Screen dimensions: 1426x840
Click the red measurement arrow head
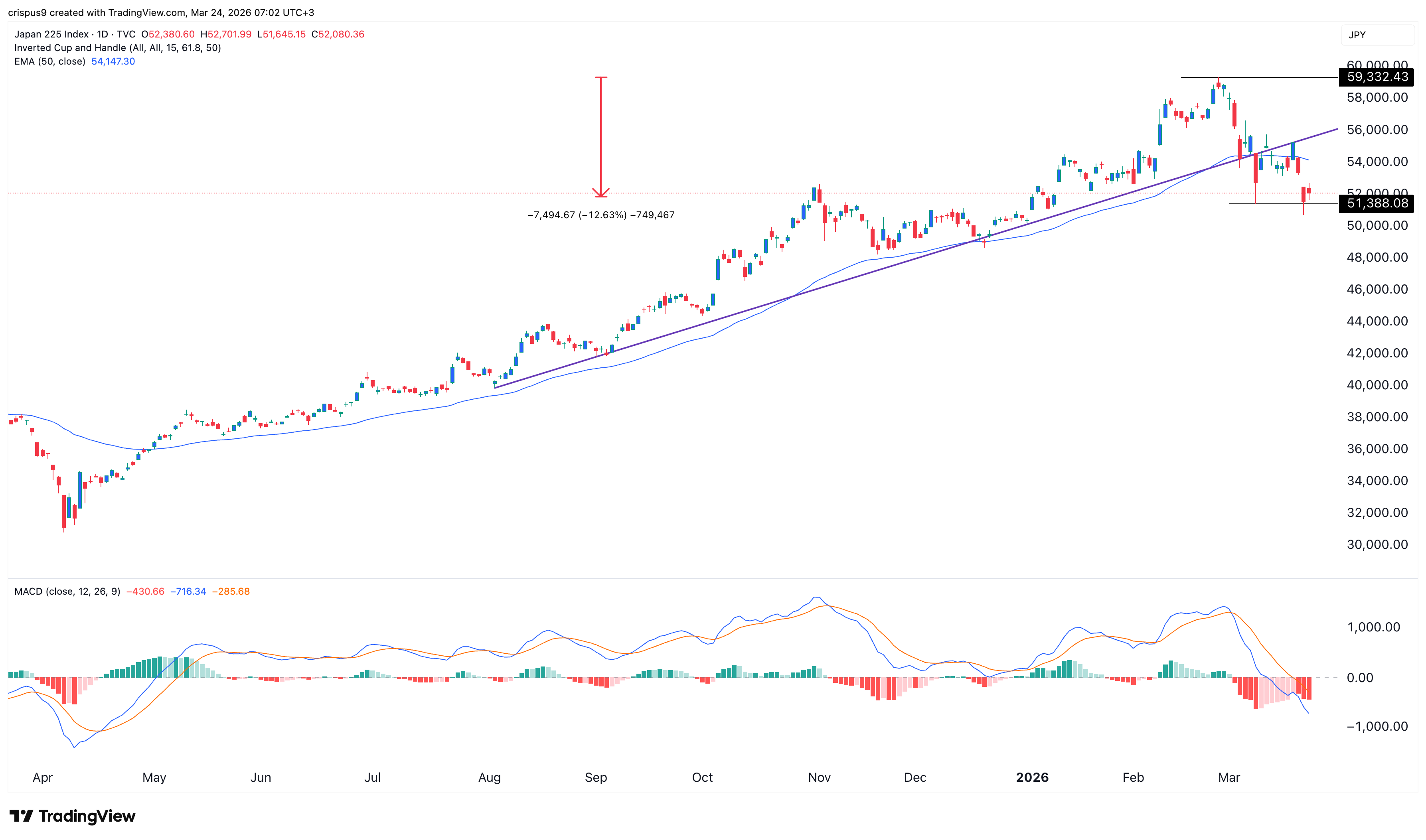600,193
